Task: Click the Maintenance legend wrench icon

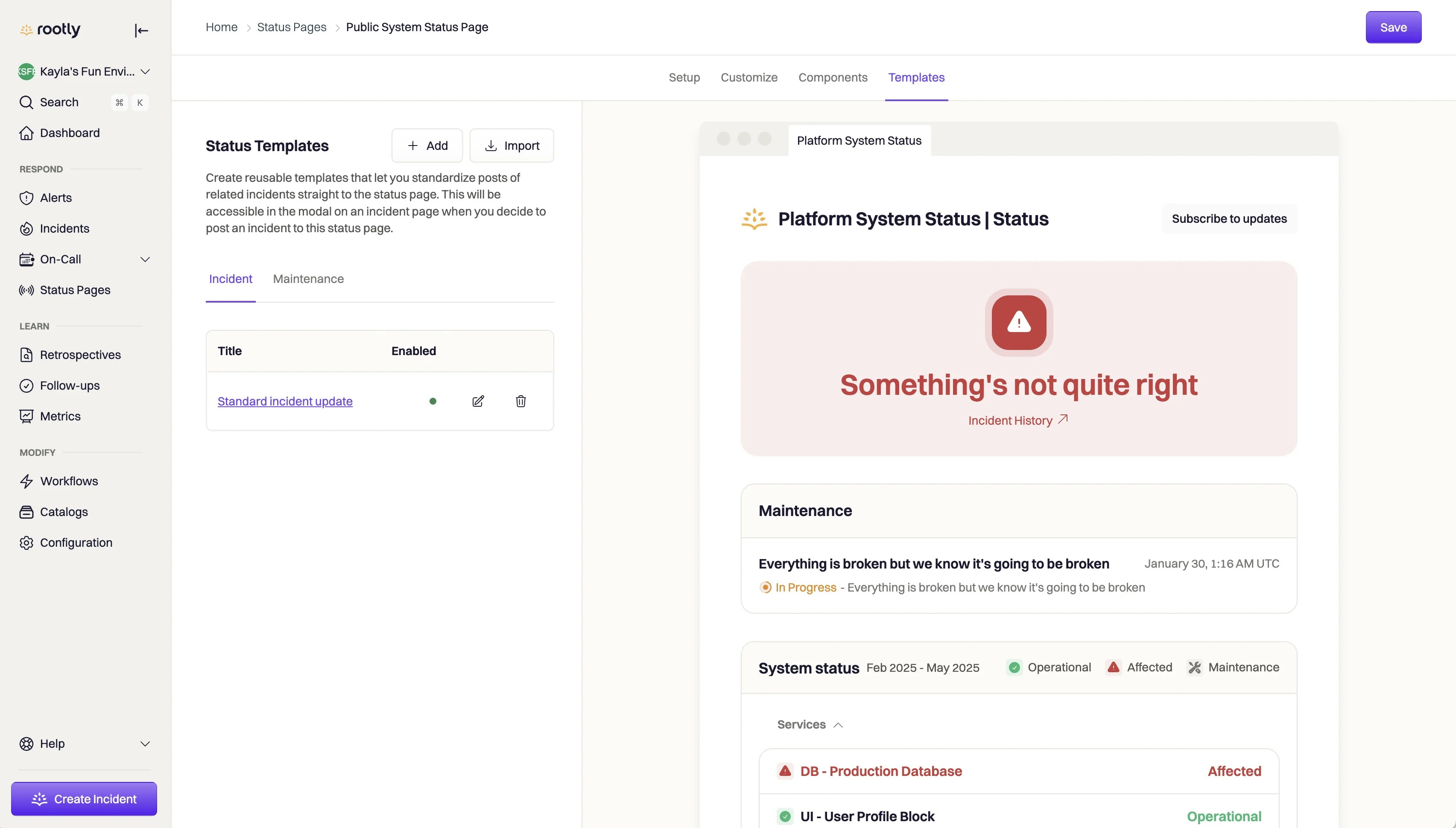Action: coord(1194,668)
